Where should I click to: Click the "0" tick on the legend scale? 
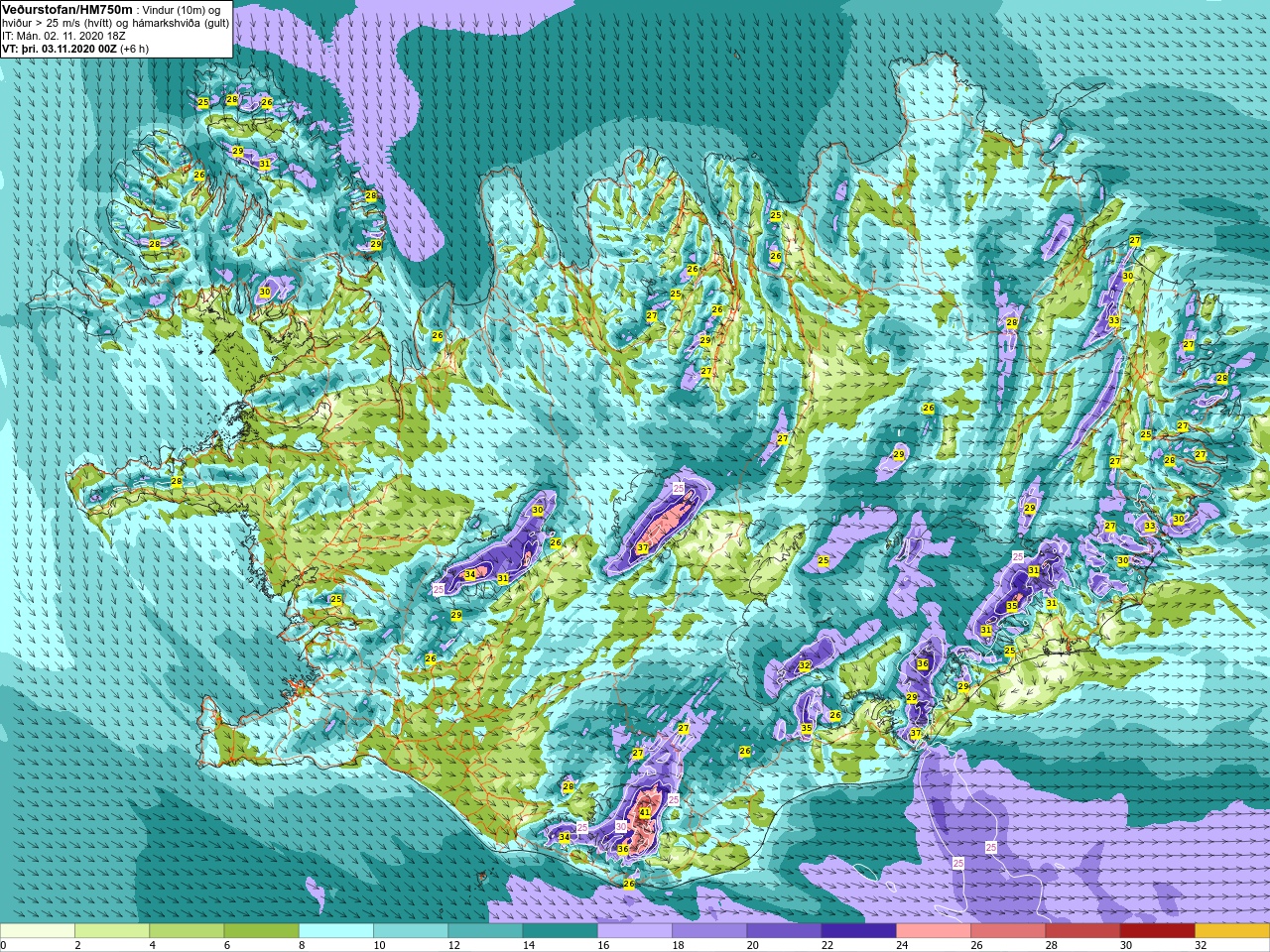pyautogui.click(x=3, y=945)
